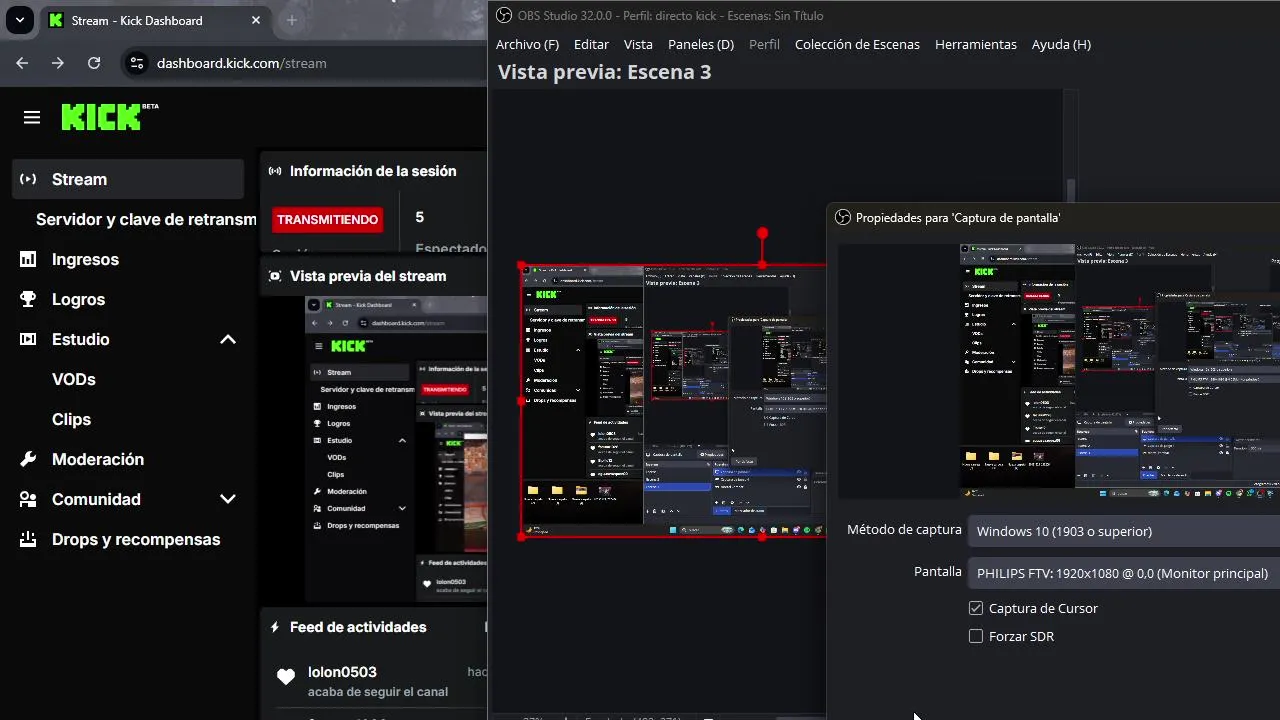Click the KICK beta logo
The image size is (1280, 720).
coord(110,117)
